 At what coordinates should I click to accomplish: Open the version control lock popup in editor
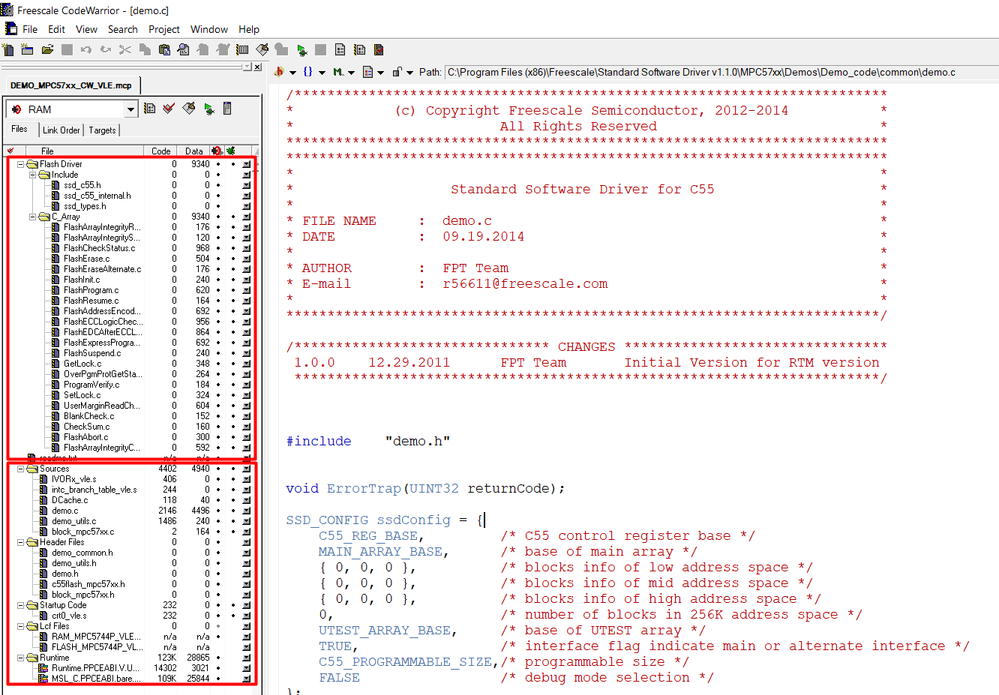[x=402, y=72]
